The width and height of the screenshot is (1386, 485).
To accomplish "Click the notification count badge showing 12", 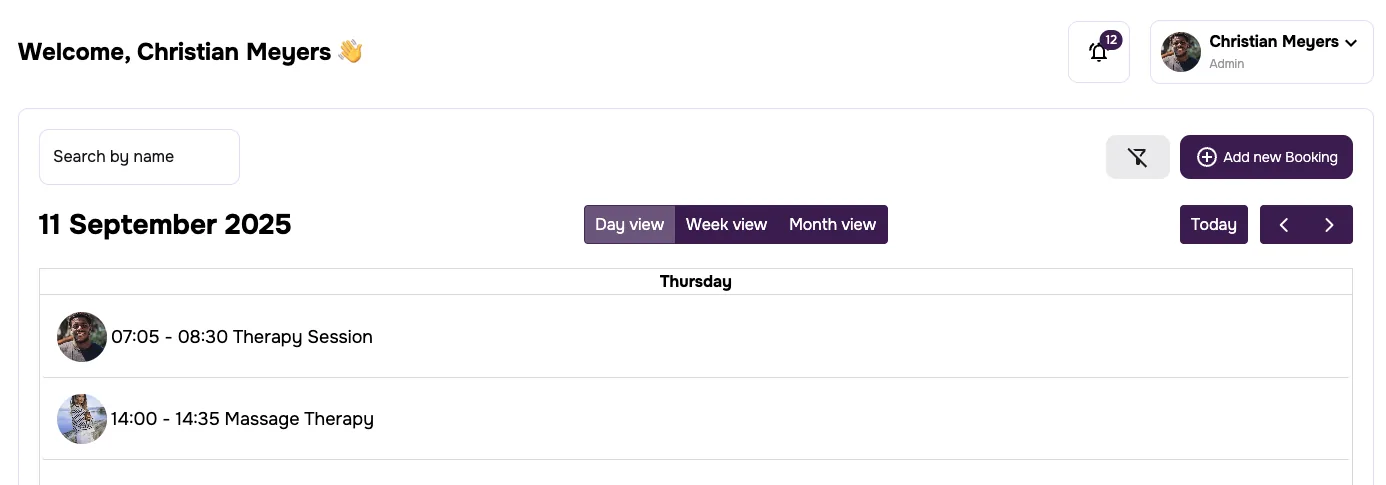I will coord(1111,40).
